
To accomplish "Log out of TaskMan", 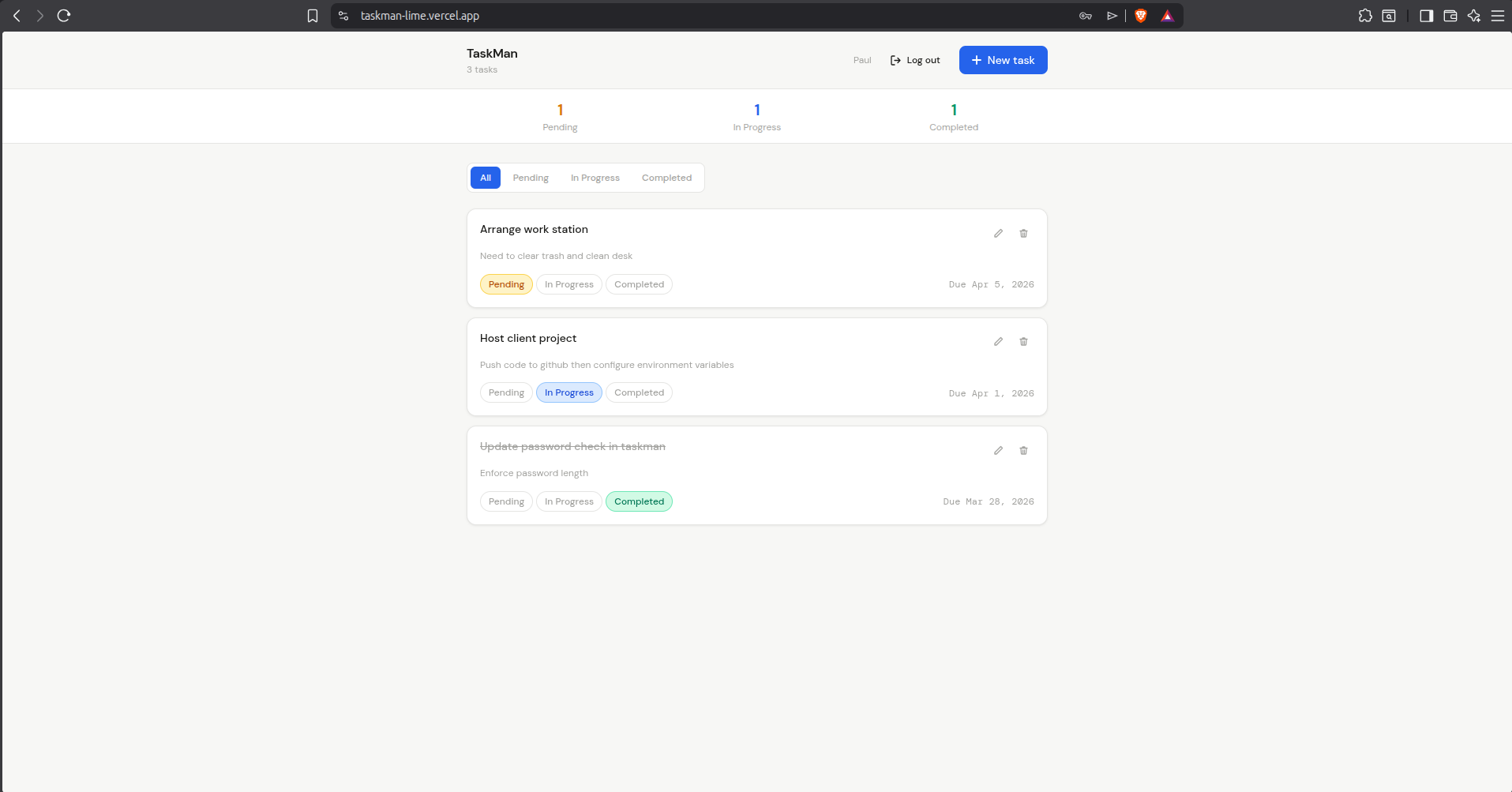I will pyautogui.click(x=915, y=60).
